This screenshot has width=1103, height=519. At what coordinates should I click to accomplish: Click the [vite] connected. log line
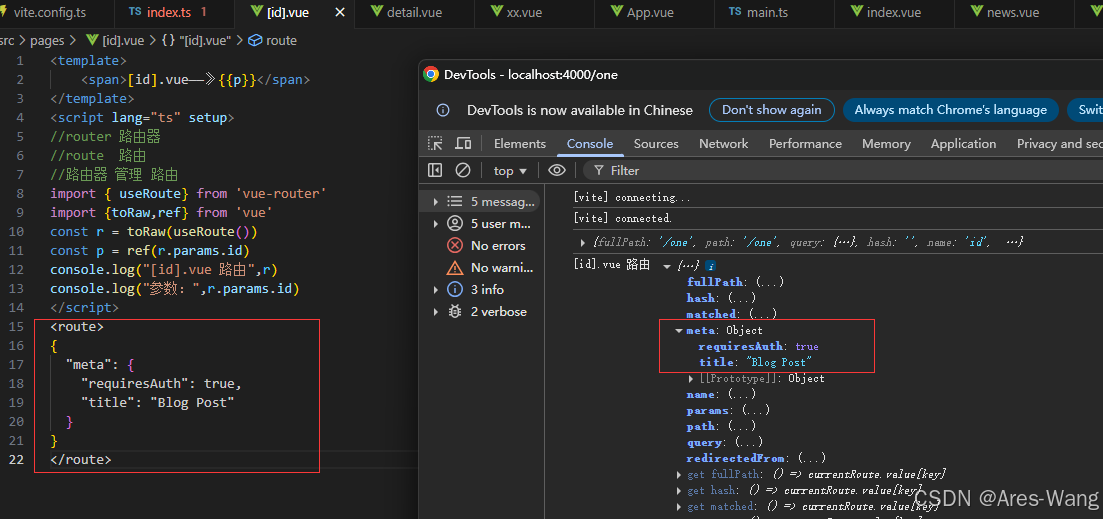(623, 219)
